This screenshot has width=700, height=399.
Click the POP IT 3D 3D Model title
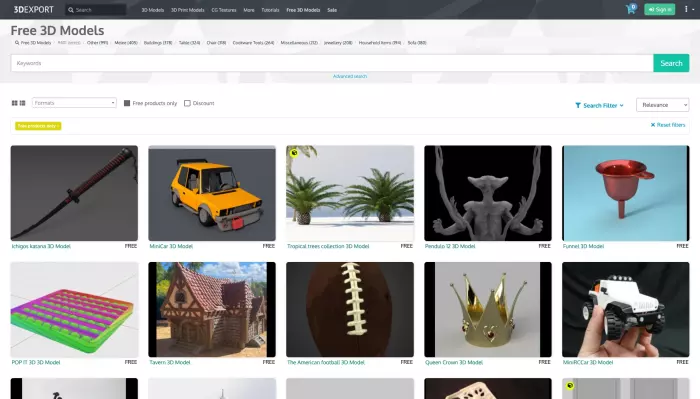[36, 362]
